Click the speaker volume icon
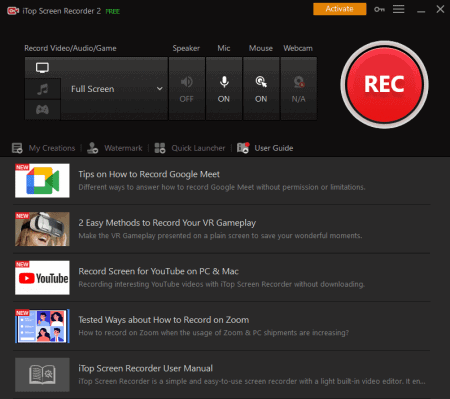Viewport: 450px width, 399px height. (186, 82)
